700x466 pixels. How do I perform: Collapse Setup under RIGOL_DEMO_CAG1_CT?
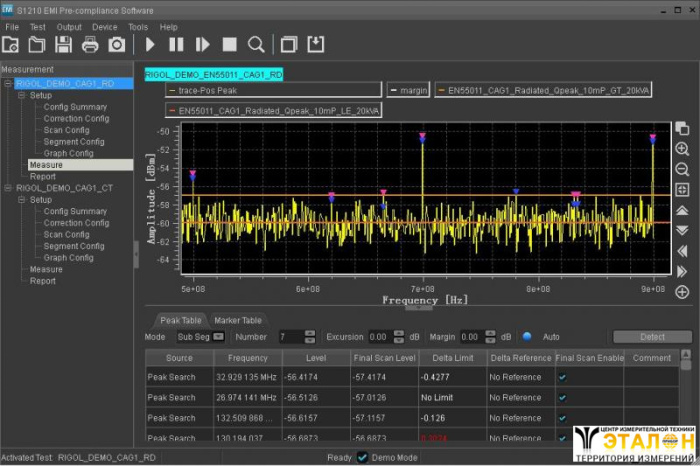click(21, 200)
